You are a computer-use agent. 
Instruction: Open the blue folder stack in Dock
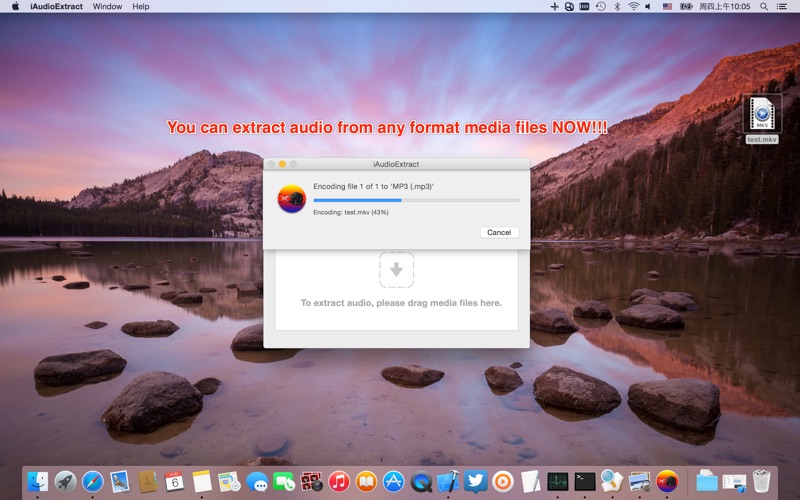coord(707,481)
